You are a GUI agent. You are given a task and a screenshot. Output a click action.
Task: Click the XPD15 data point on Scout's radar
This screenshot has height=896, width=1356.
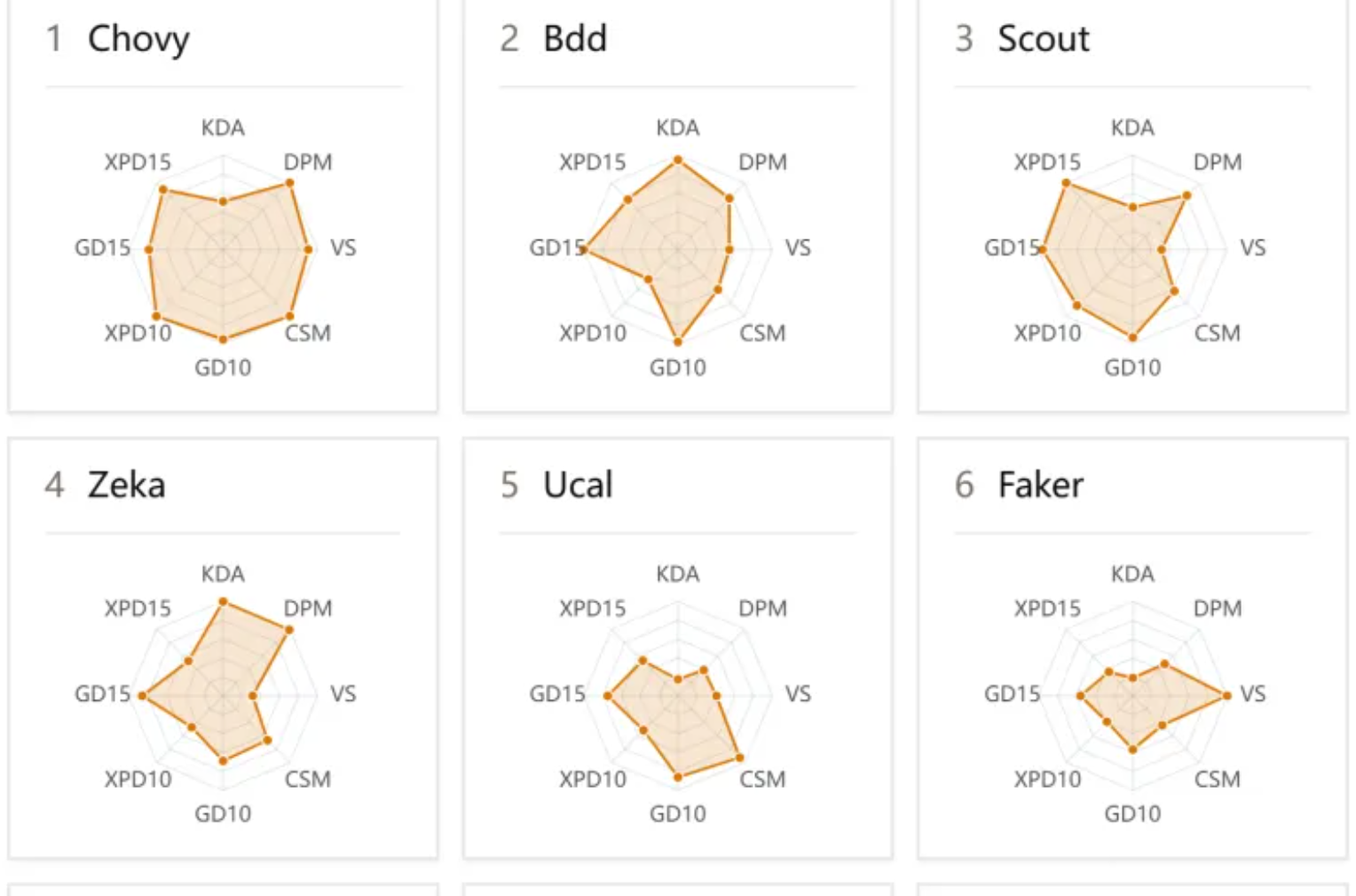[1066, 184]
